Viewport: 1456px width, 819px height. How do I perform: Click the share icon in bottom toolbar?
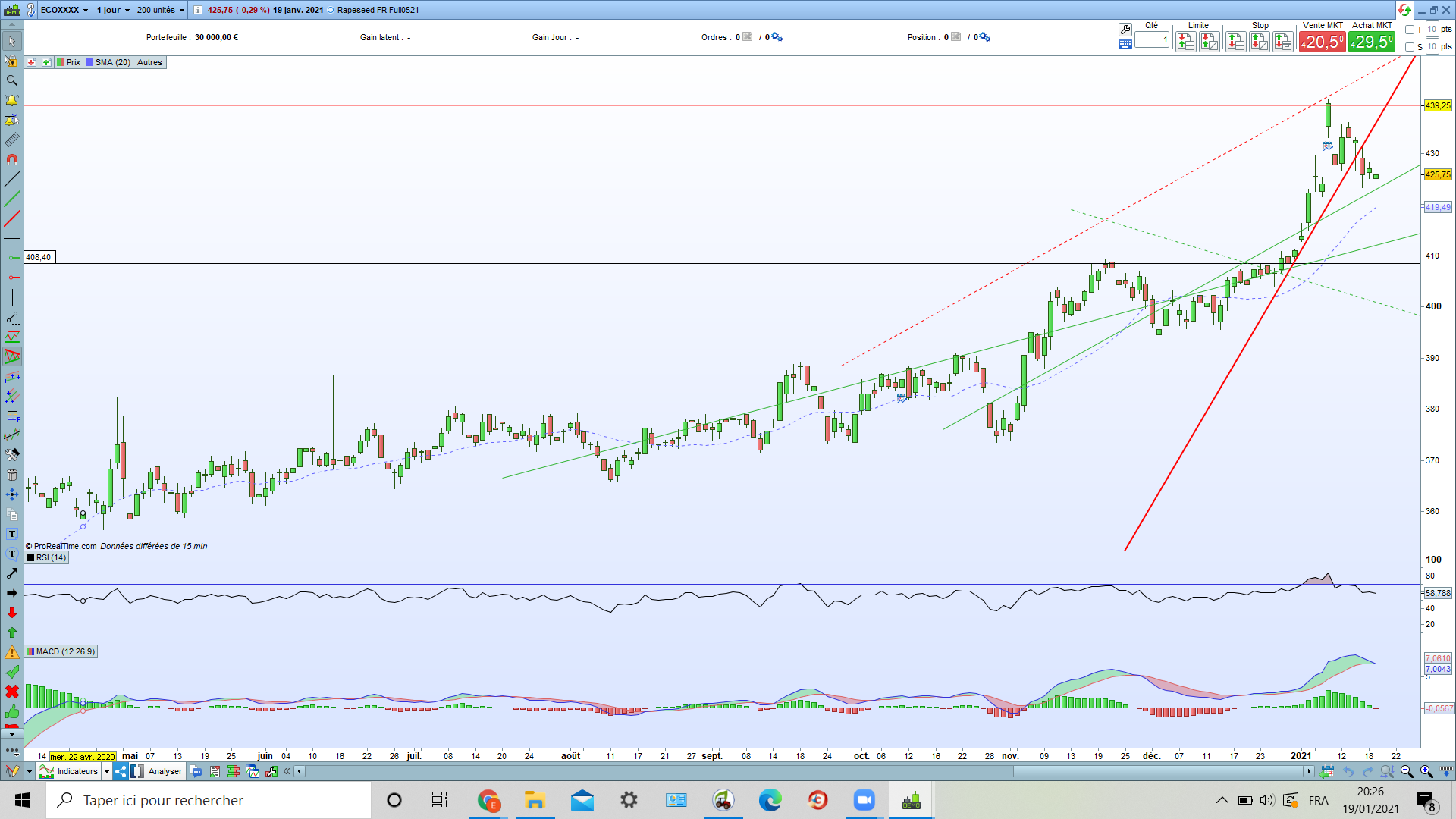pyautogui.click(x=121, y=771)
